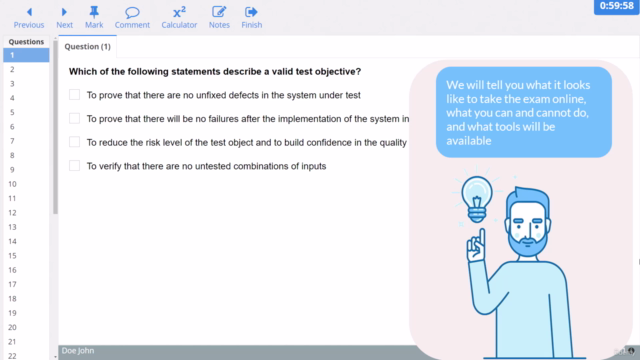
Task: Click the 'Questions' panel header
Action: 26,42
